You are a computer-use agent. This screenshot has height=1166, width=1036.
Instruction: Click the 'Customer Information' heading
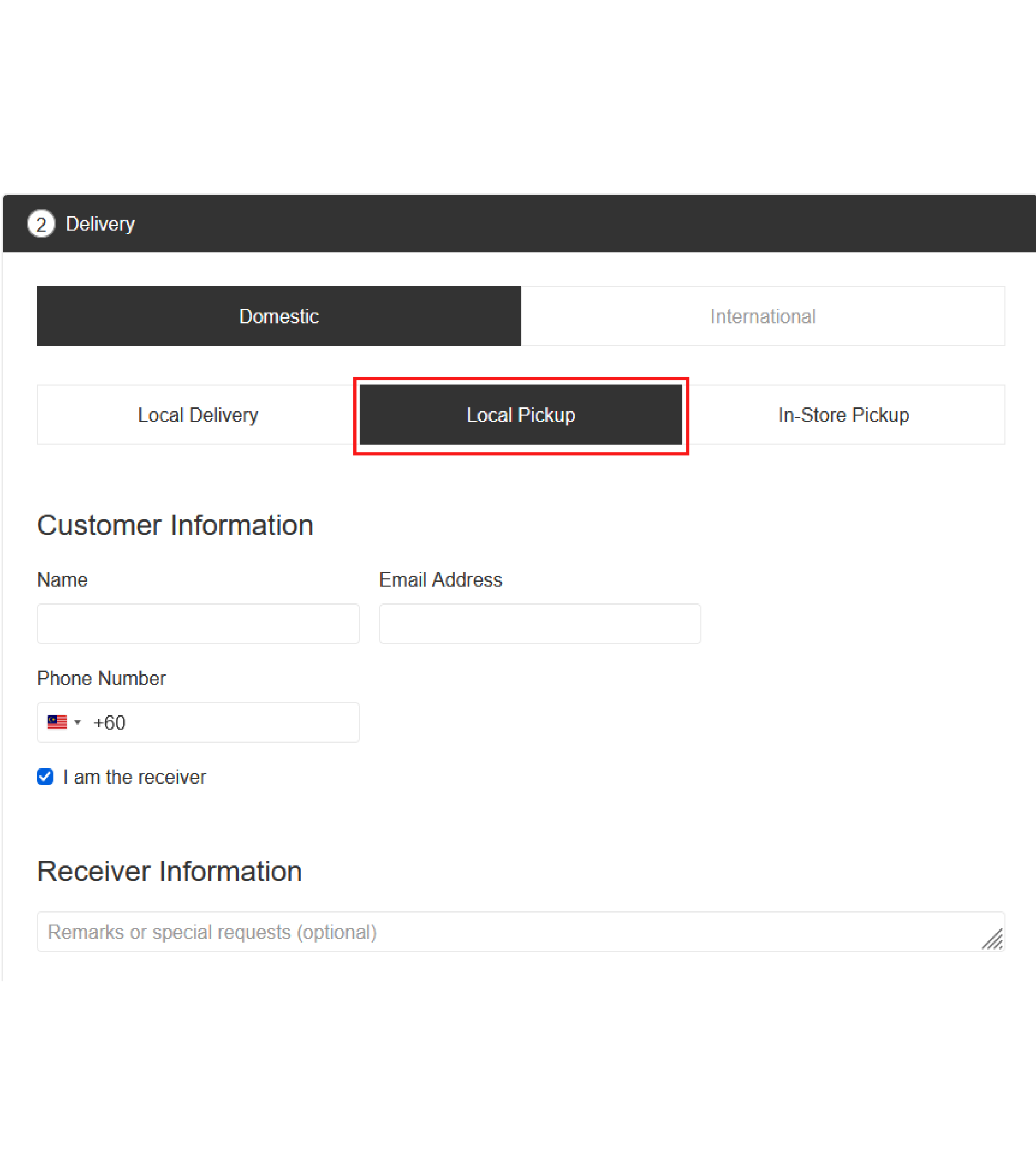pyautogui.click(x=175, y=525)
